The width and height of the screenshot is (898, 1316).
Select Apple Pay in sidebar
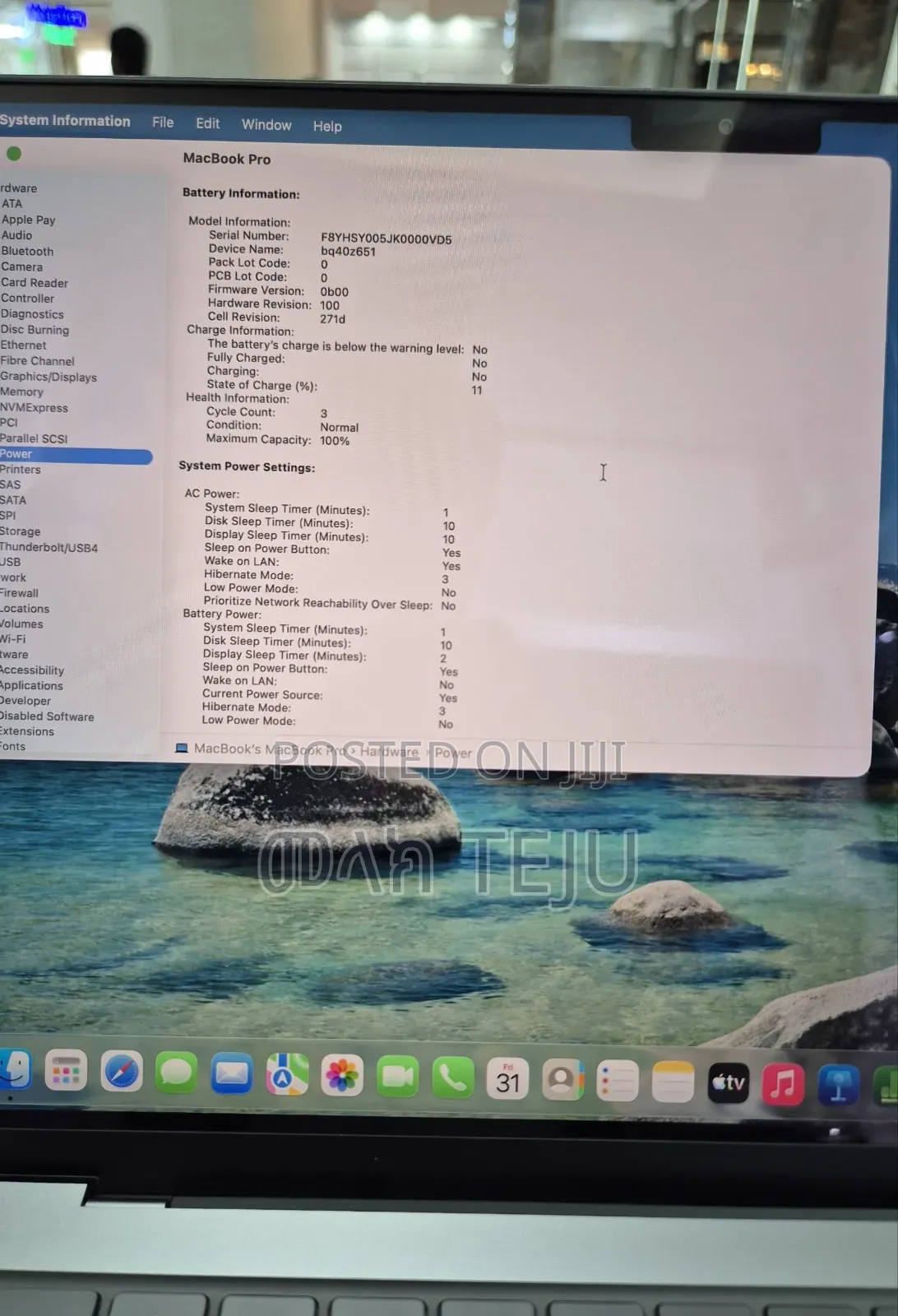click(x=28, y=220)
